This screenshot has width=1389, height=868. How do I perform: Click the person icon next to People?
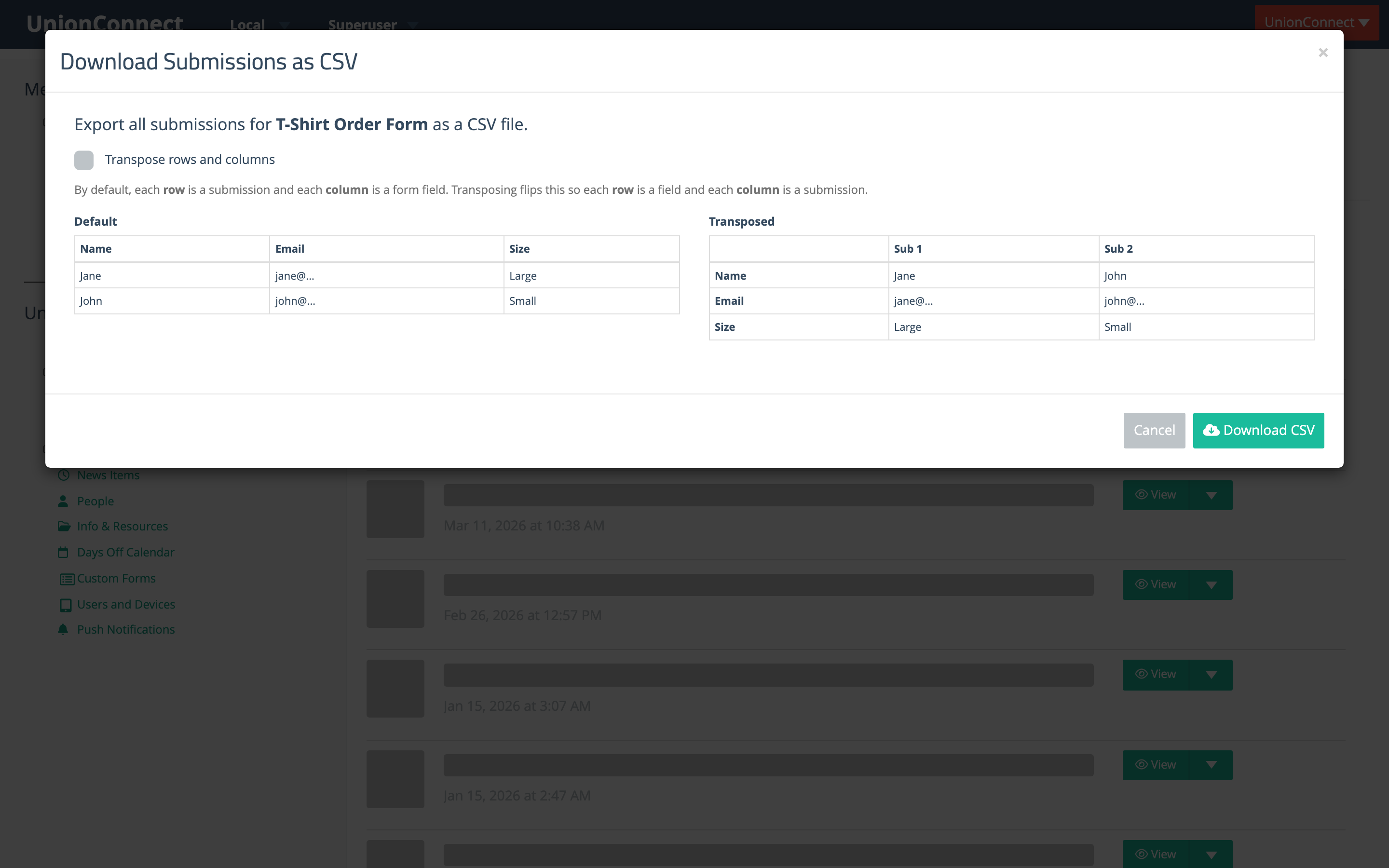pos(63,501)
